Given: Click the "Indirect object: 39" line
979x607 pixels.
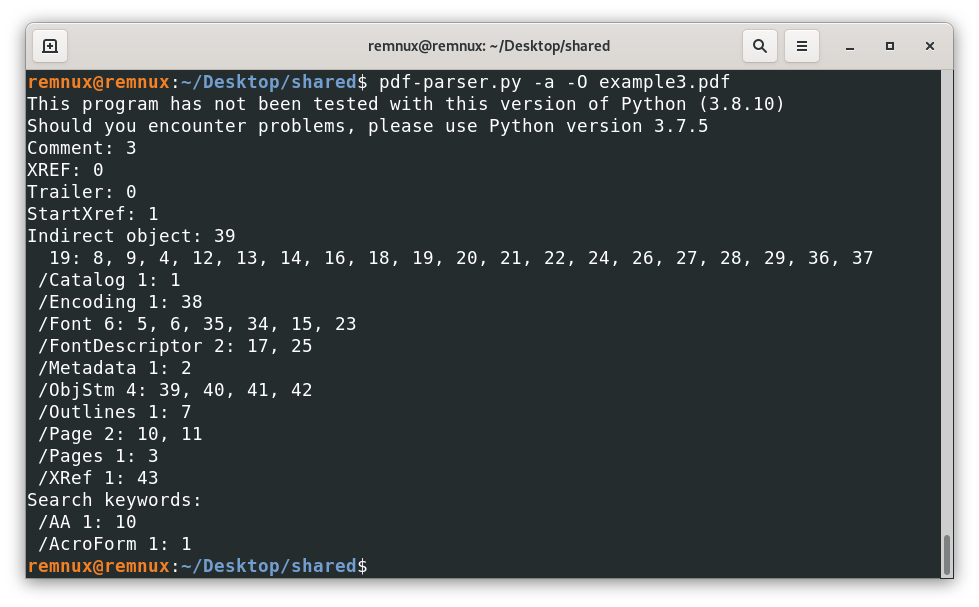Looking at the screenshot, I should click(x=131, y=236).
